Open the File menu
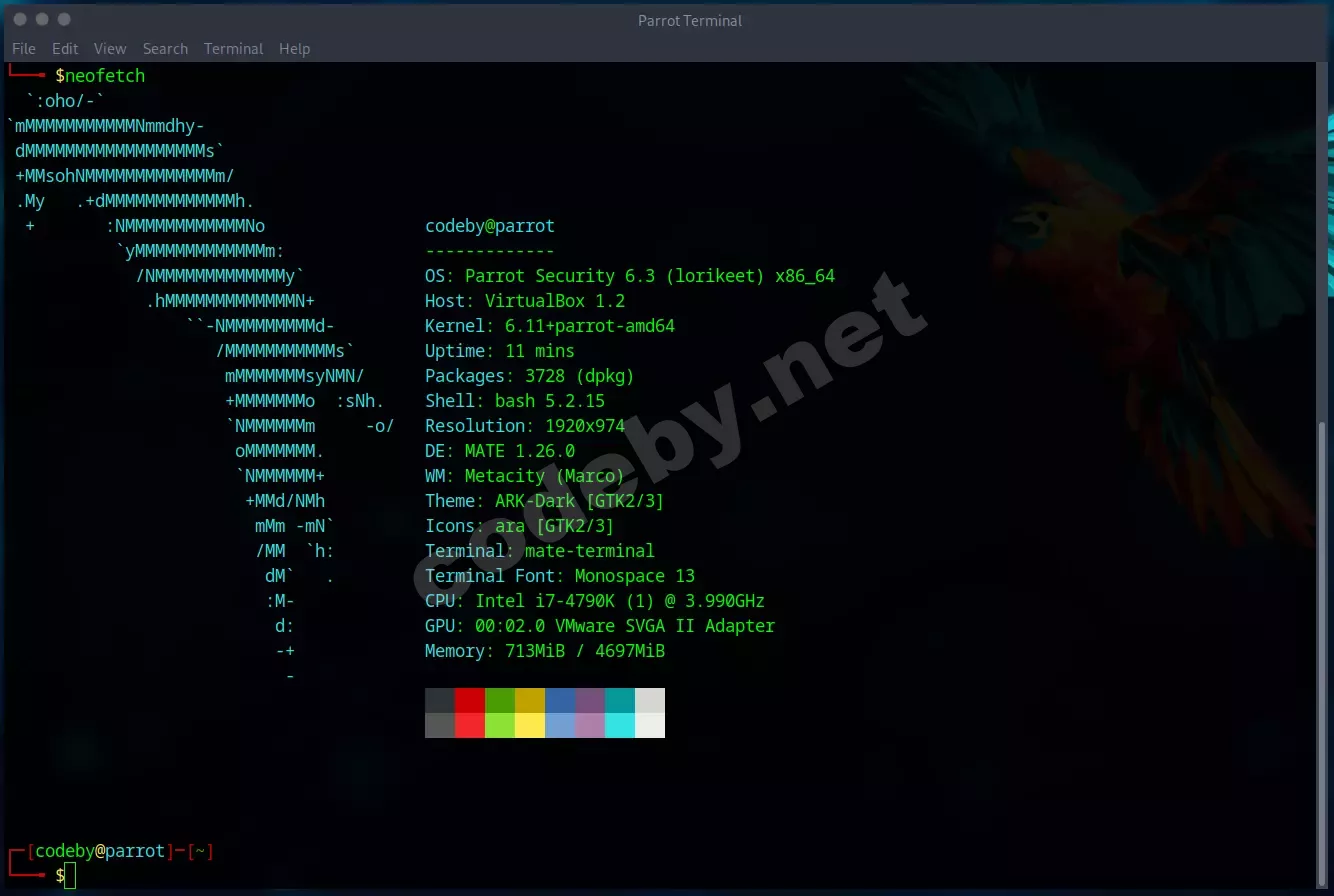Viewport: 1334px width, 896px height. pos(24,48)
